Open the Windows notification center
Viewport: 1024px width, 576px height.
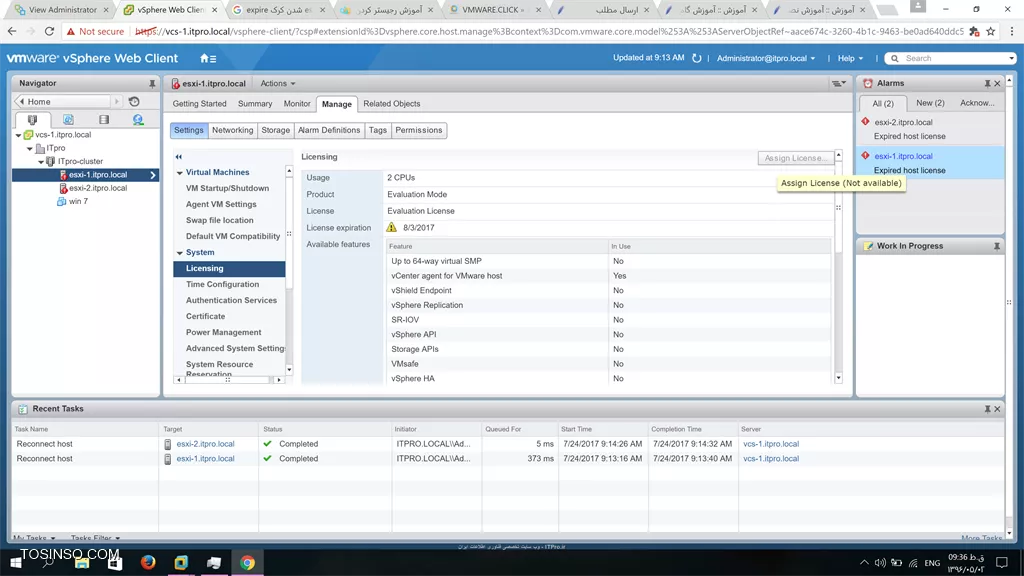pyautogui.click(x=1002, y=562)
